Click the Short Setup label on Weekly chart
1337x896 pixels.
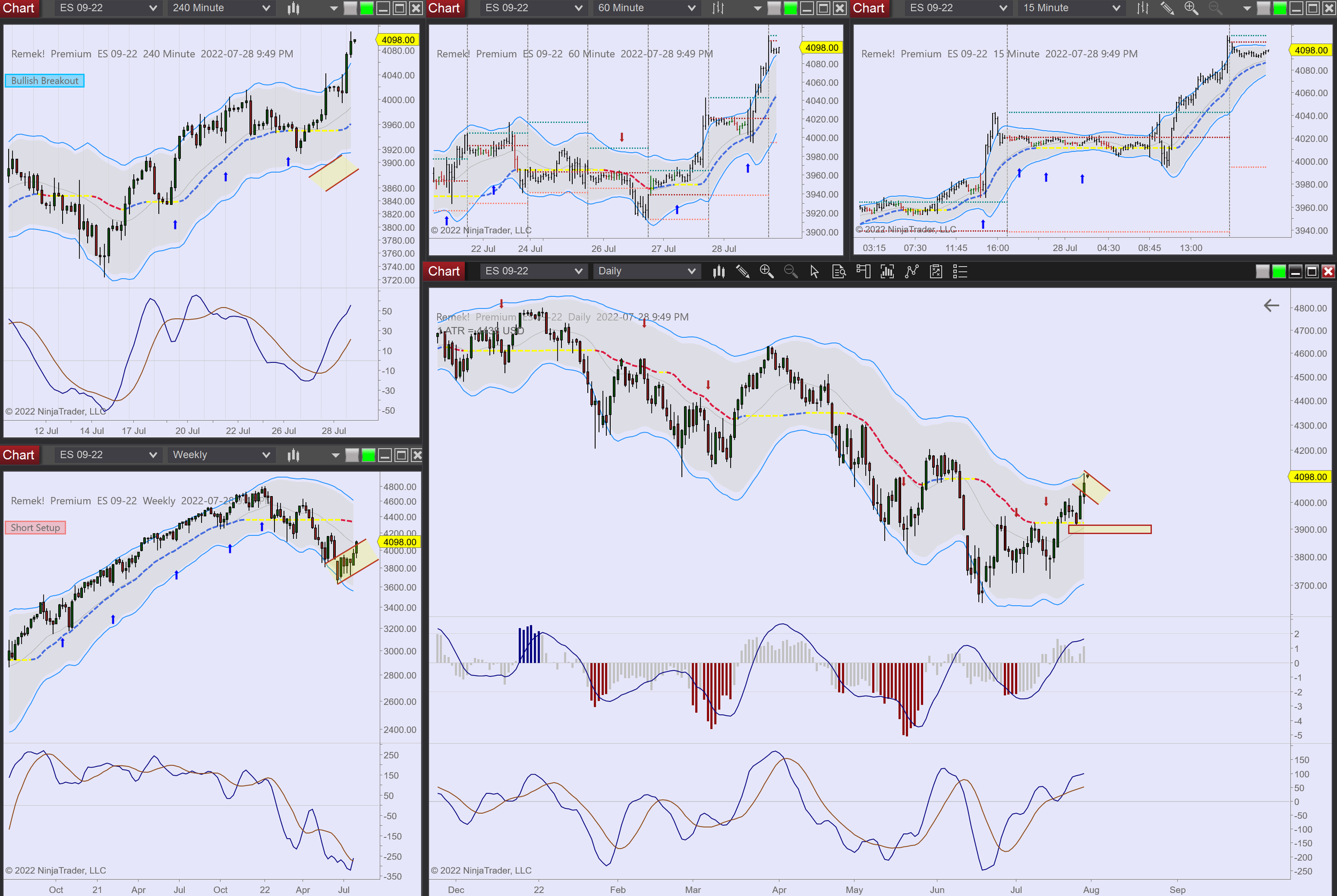coord(35,528)
